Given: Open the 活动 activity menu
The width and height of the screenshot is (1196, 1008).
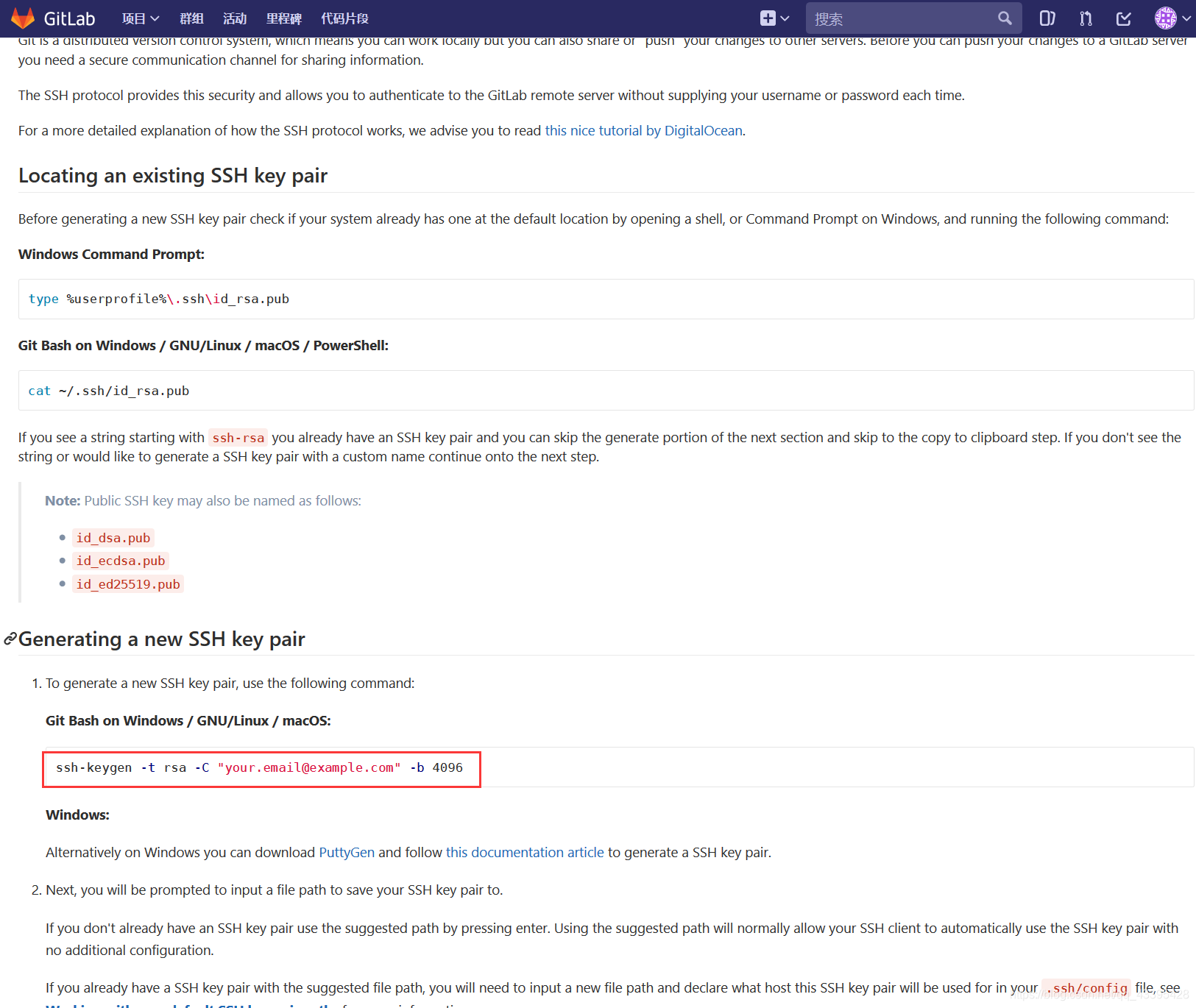Looking at the screenshot, I should point(235,18).
